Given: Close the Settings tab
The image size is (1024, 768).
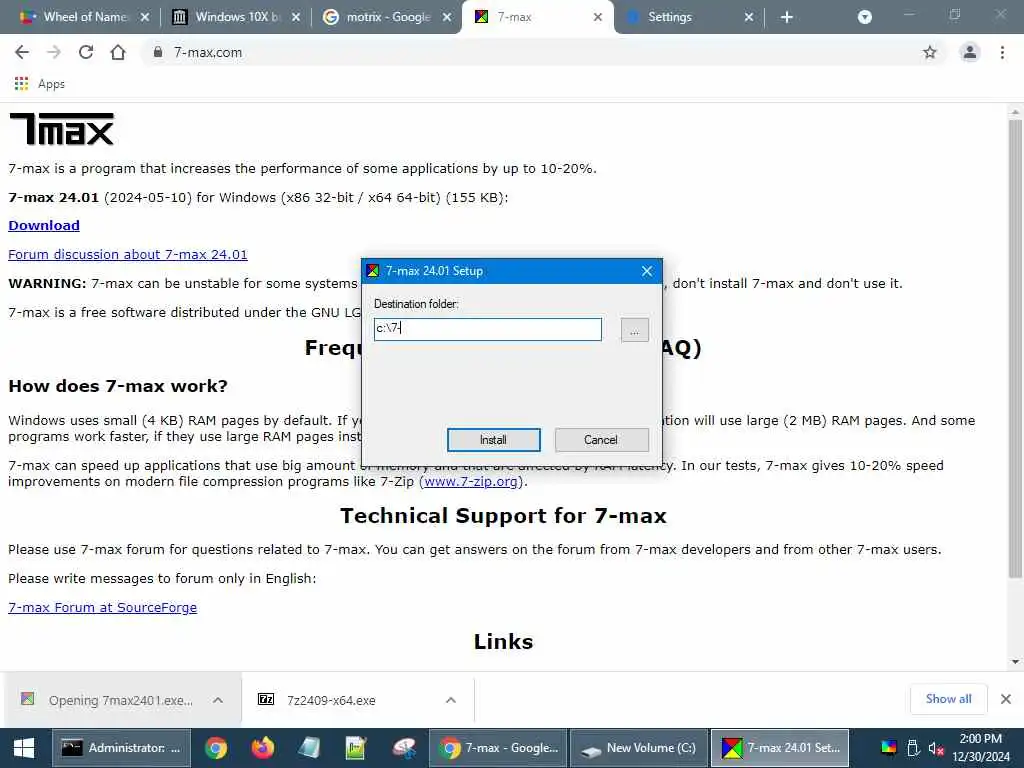Looking at the screenshot, I should point(748,17).
